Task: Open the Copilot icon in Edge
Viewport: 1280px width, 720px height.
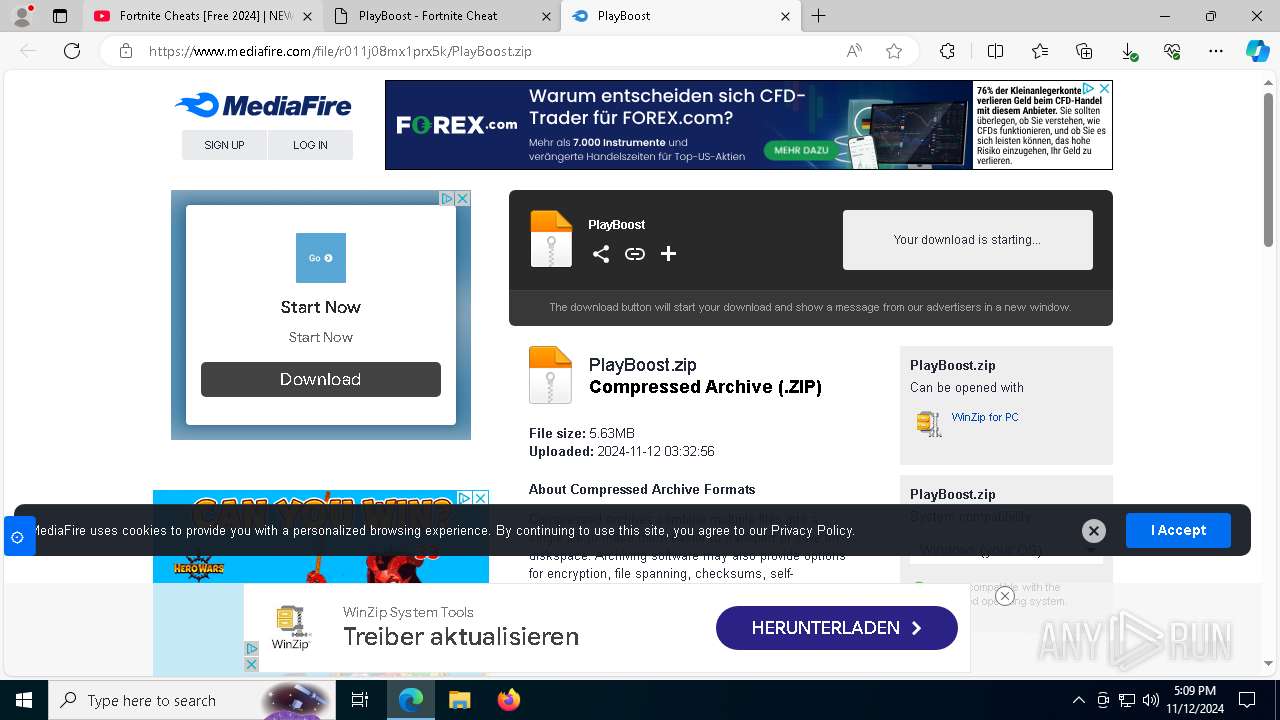Action: coord(1257,51)
